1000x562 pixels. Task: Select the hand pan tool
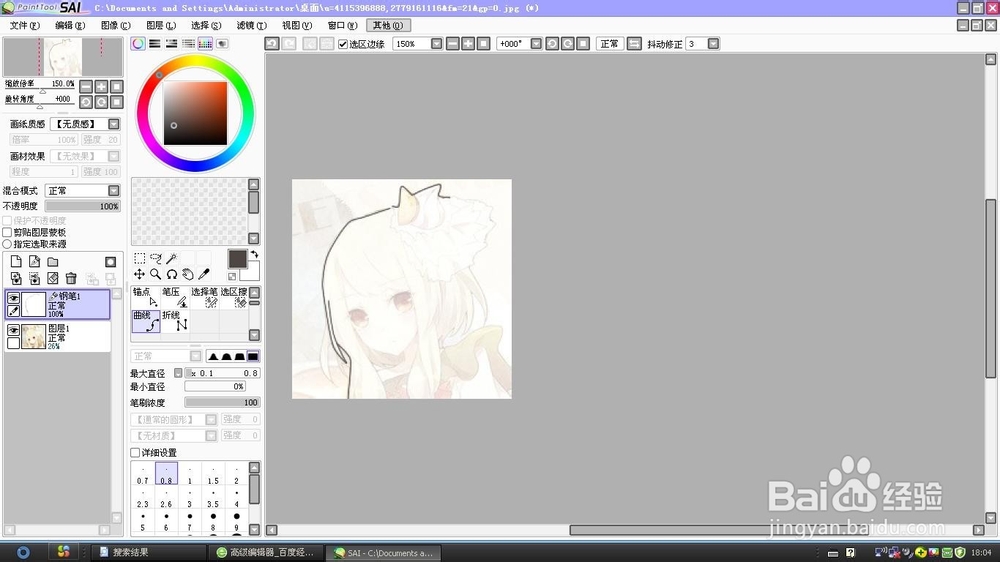point(188,274)
